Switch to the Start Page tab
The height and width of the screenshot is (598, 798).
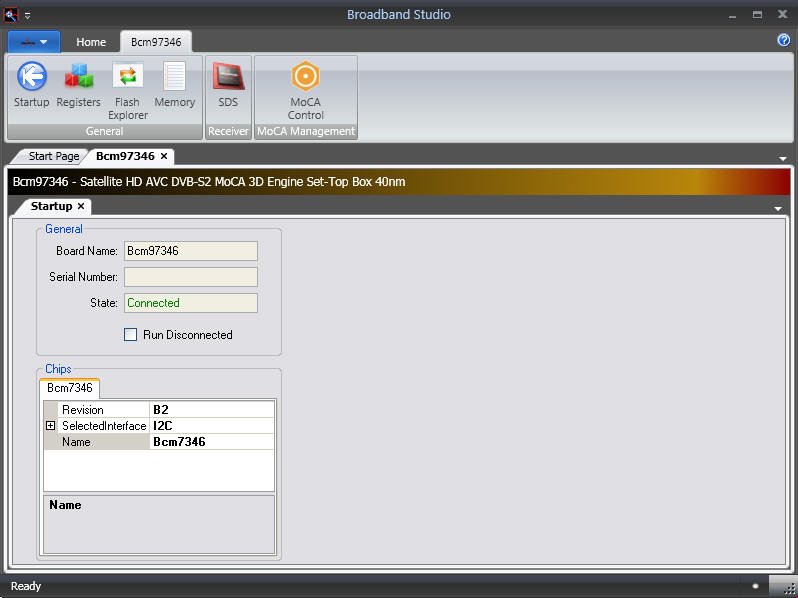53,156
